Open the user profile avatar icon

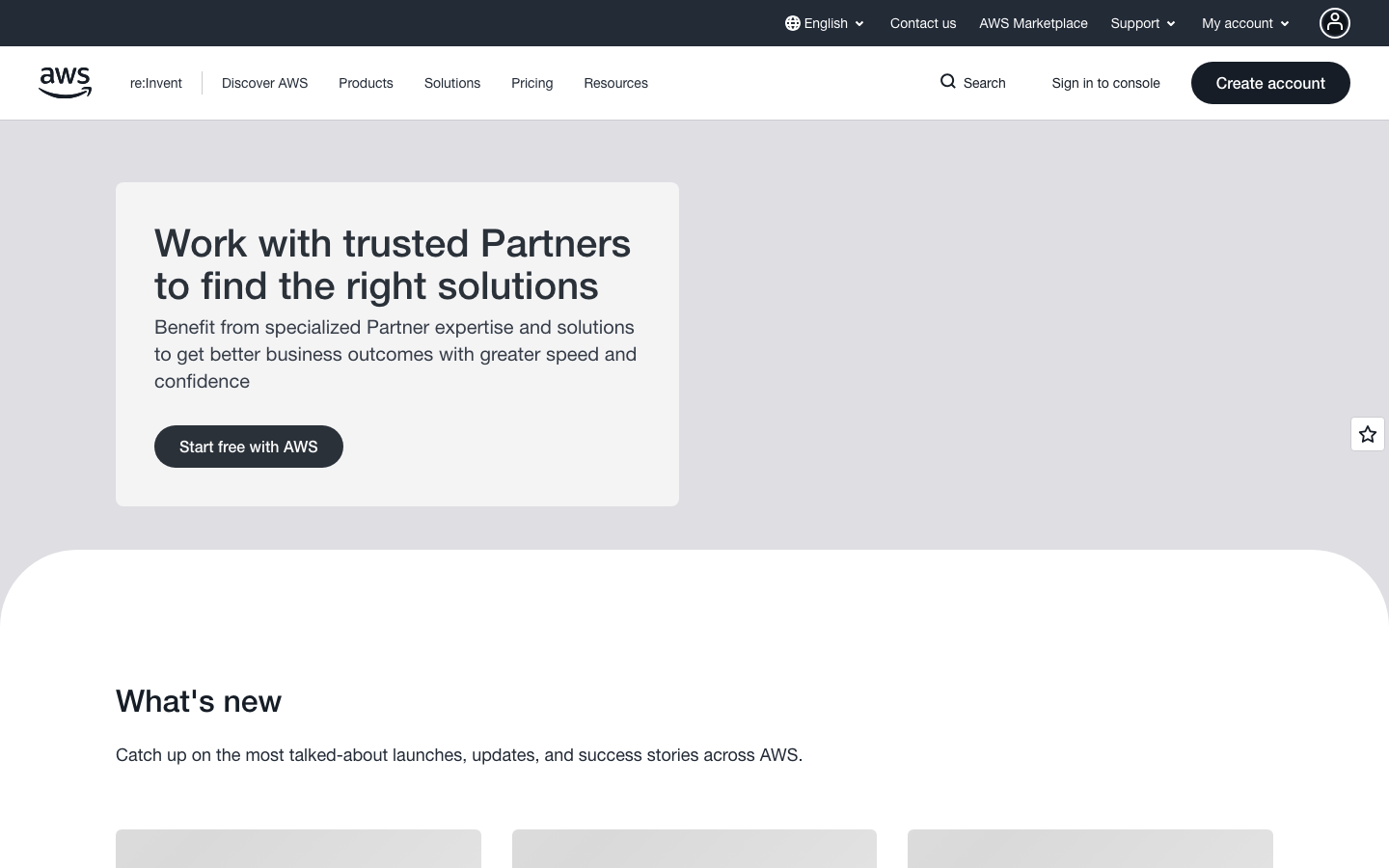point(1335,23)
